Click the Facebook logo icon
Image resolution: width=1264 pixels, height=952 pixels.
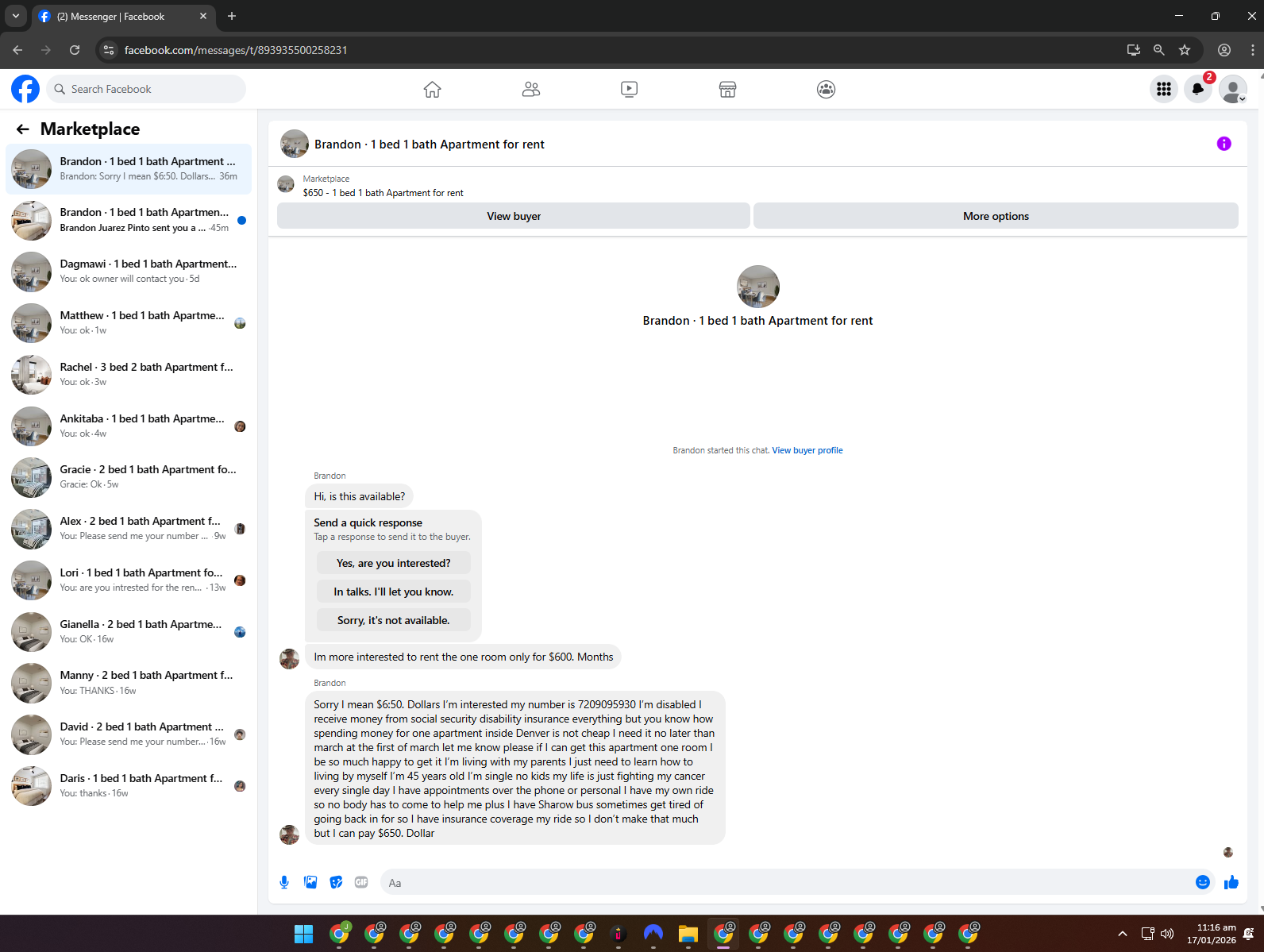[x=25, y=89]
